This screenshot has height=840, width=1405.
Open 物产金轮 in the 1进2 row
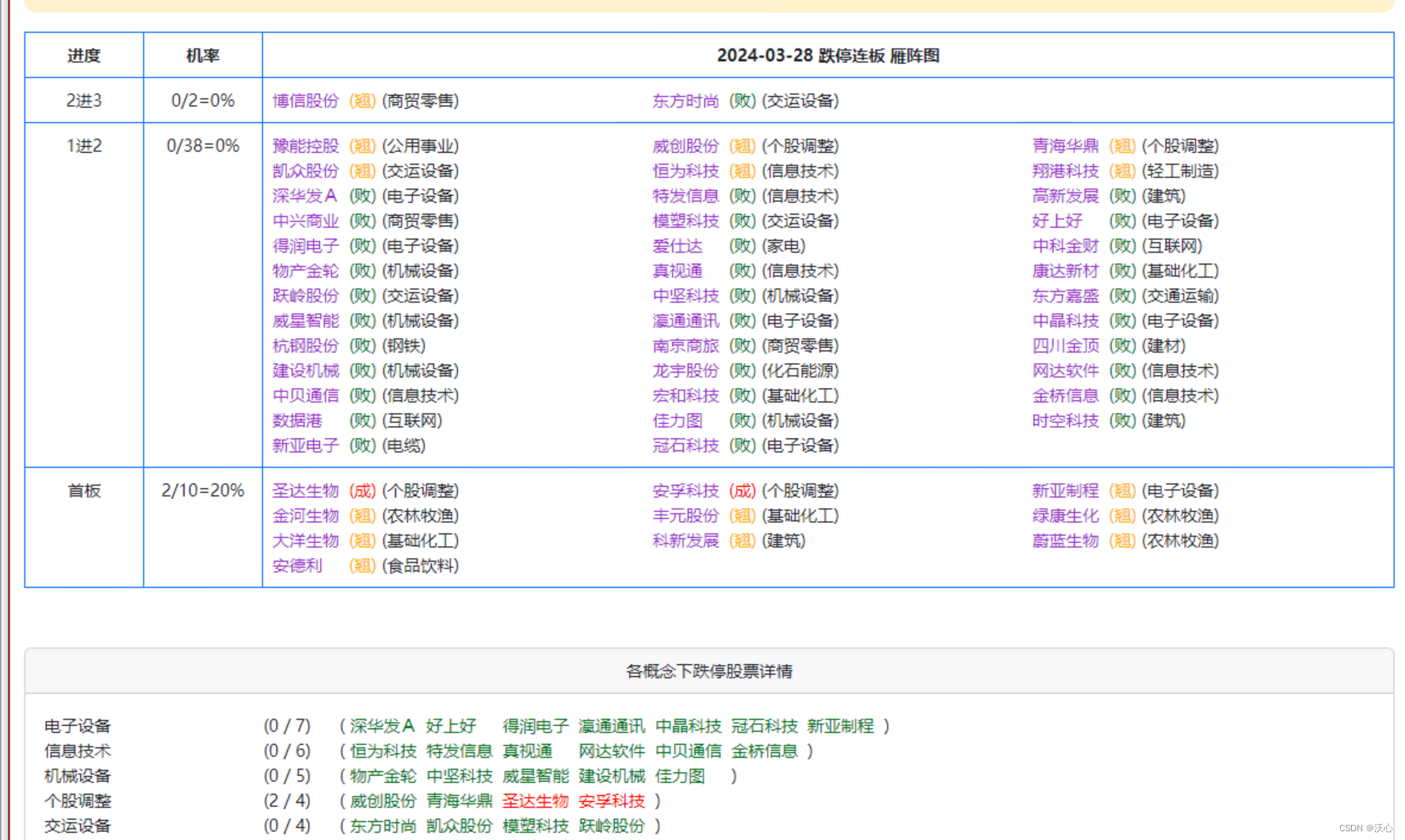(305, 271)
